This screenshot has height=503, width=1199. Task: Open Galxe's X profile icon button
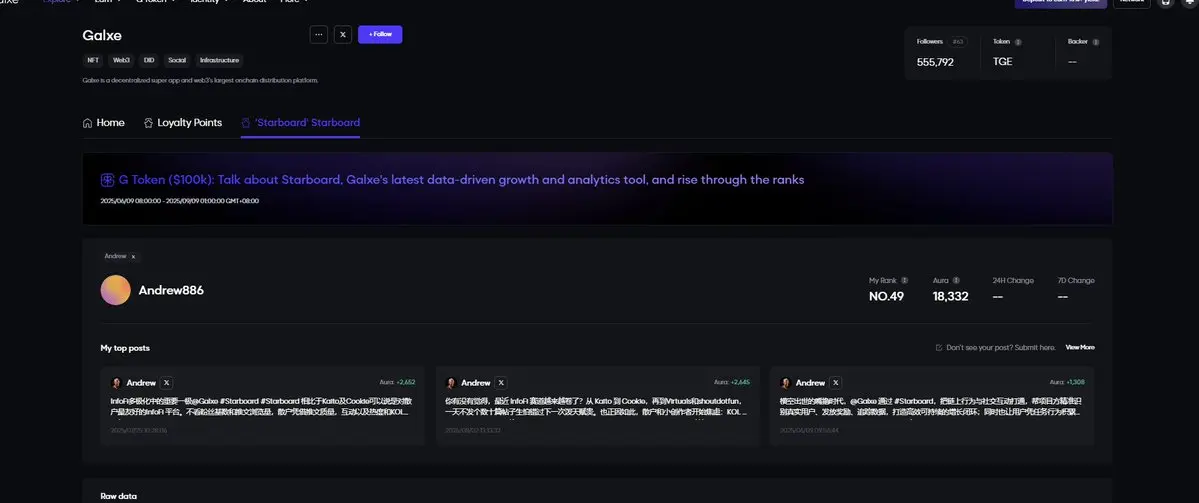[x=343, y=34]
